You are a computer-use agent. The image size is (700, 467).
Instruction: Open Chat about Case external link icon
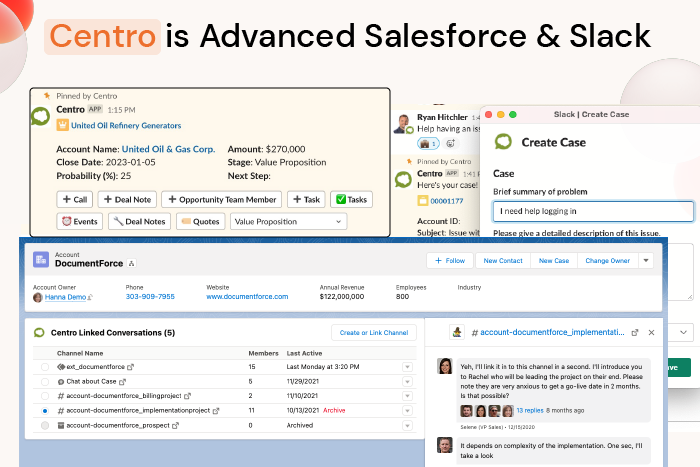coord(122,382)
